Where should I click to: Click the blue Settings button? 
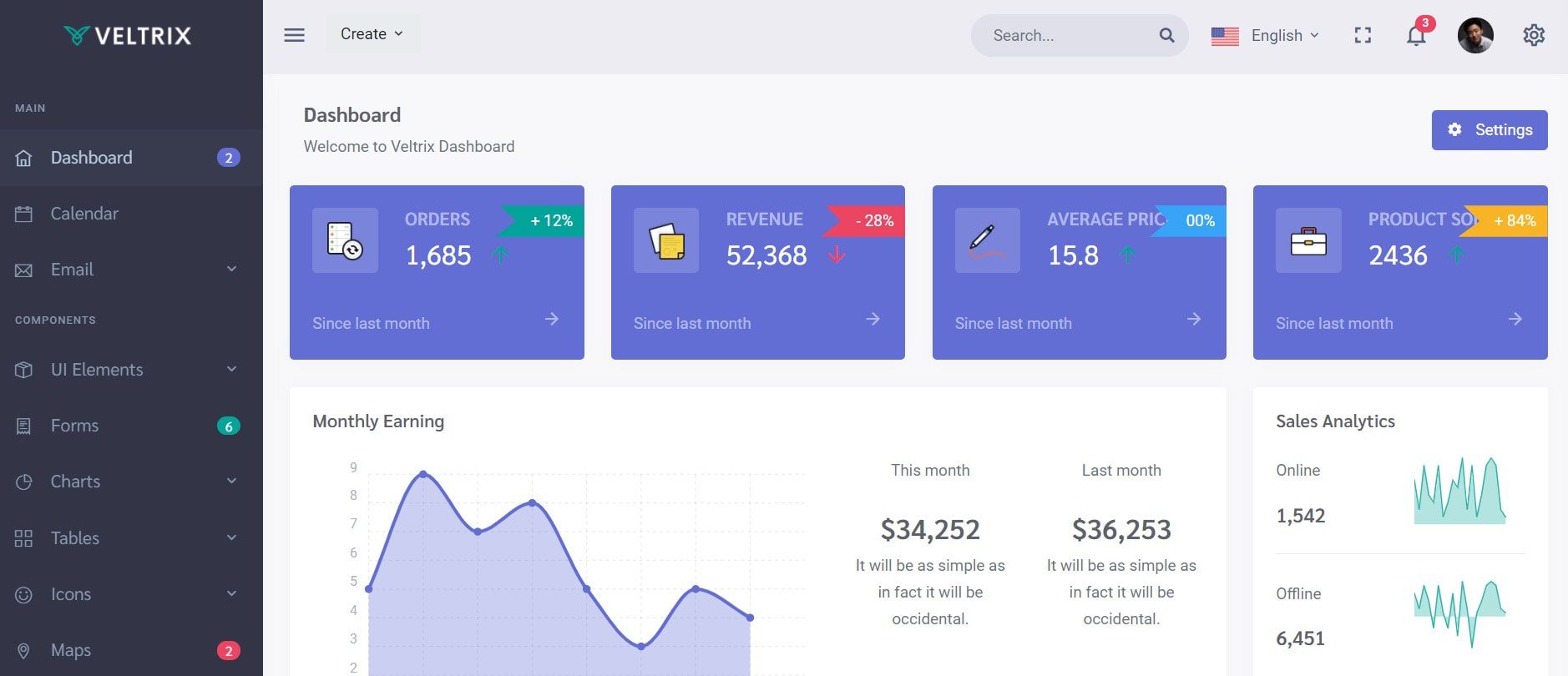click(x=1489, y=130)
